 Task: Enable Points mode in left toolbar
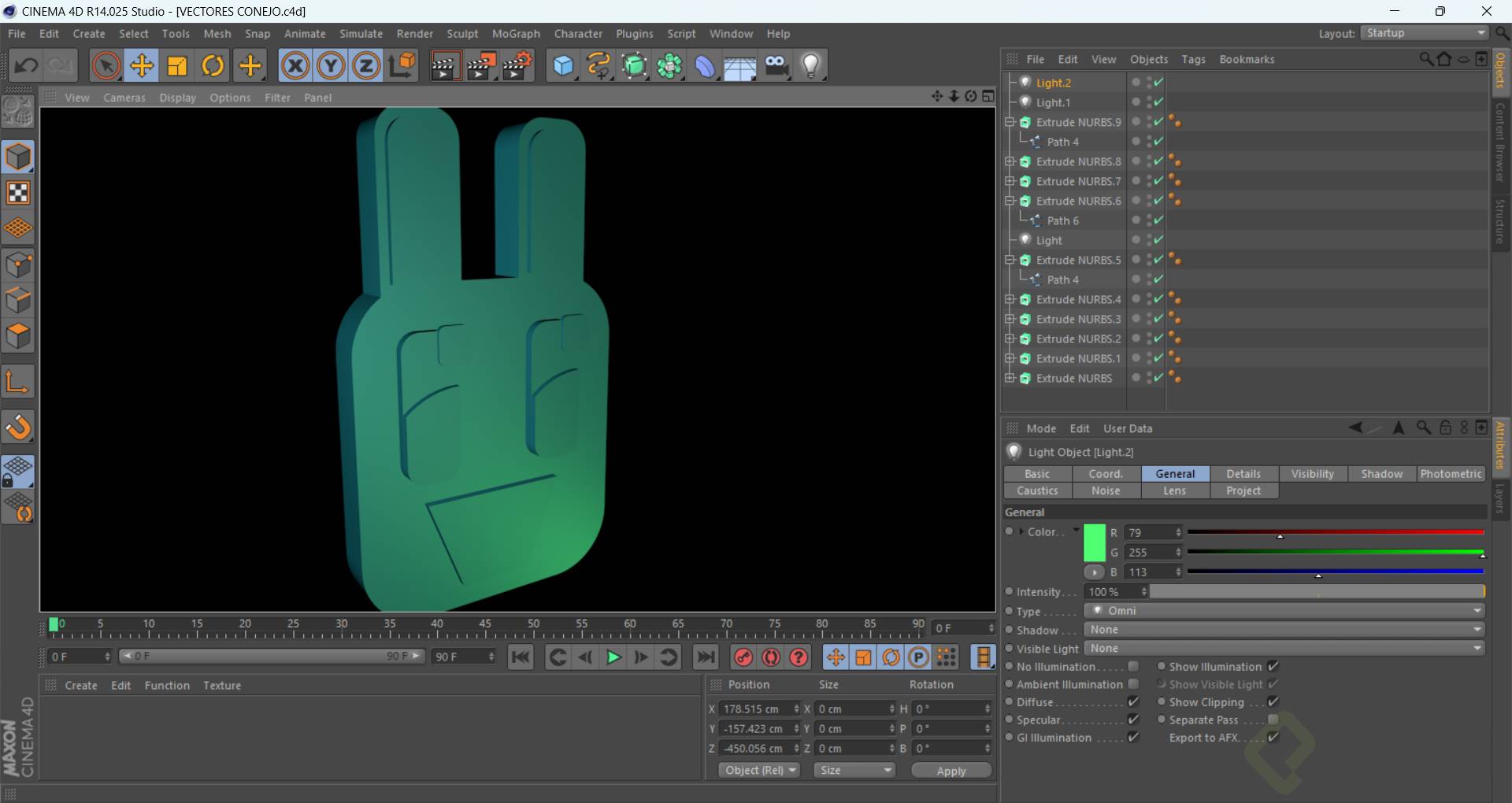pyautogui.click(x=18, y=265)
